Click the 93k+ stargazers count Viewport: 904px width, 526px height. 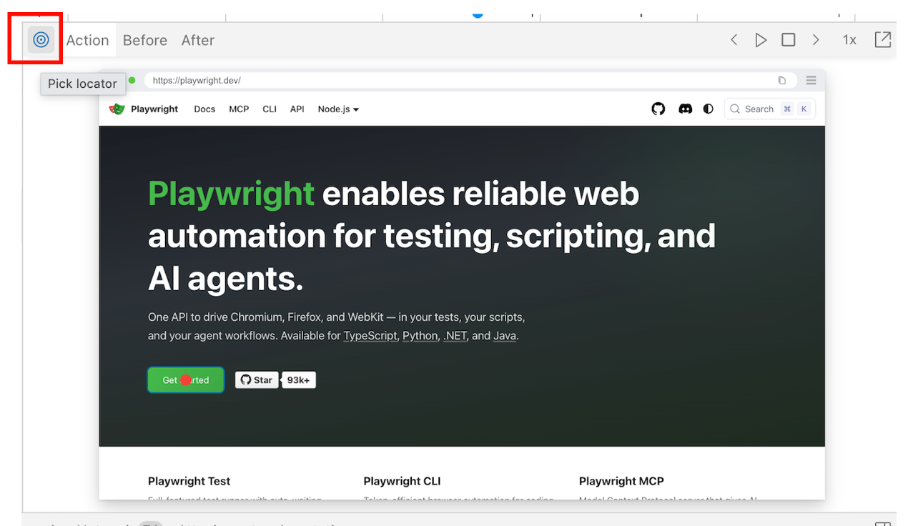[299, 380]
